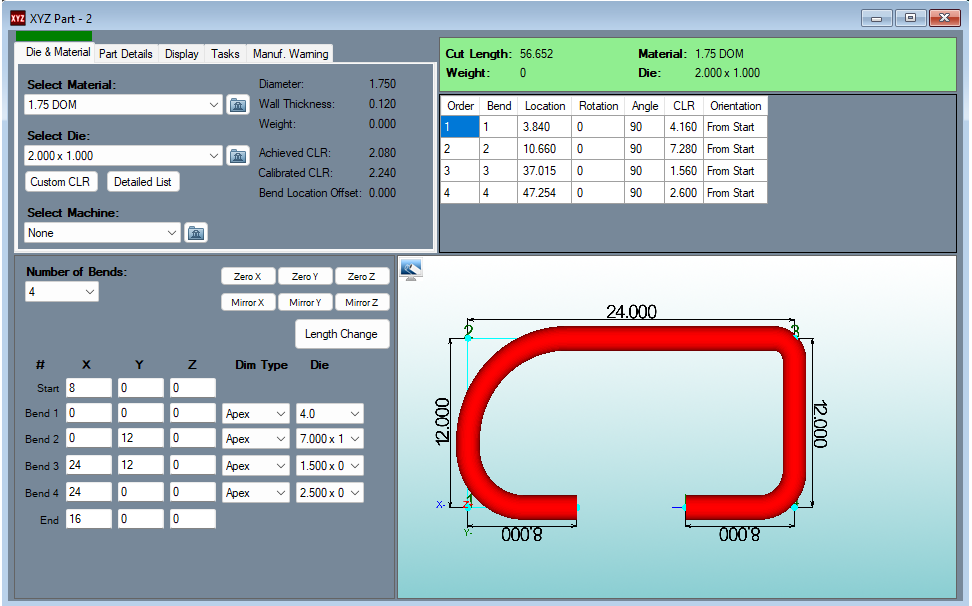Screen dimensions: 972x606
Task: Open material library icon beside 1.75 DOM
Action: tap(238, 105)
